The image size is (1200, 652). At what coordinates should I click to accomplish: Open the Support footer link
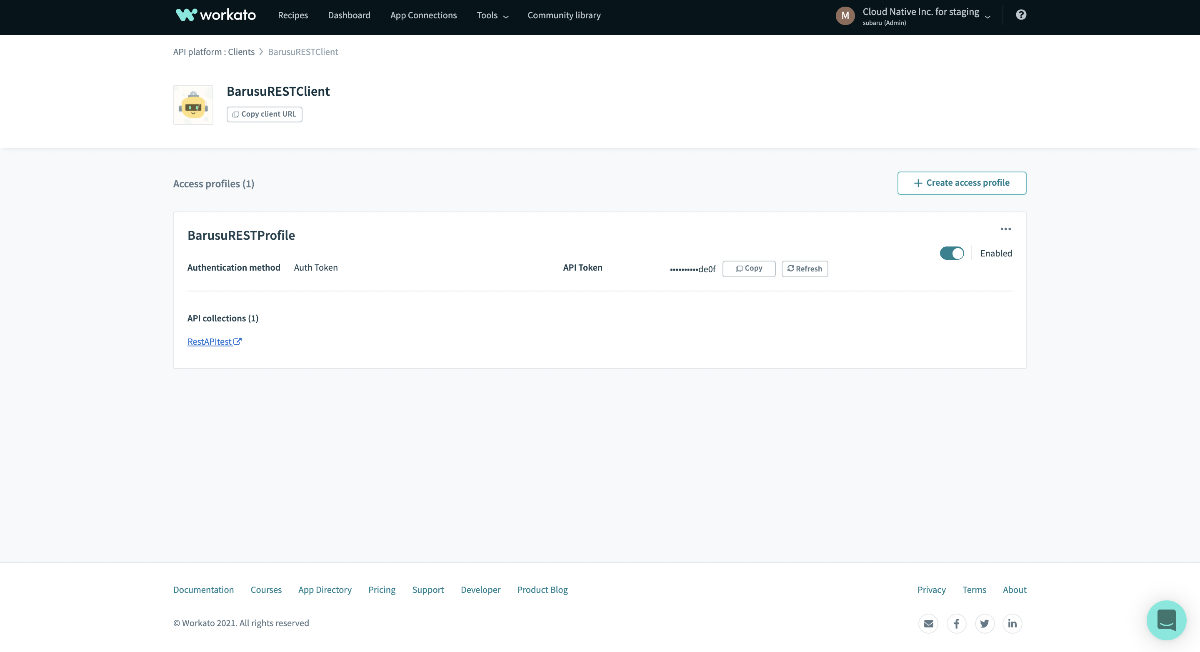click(x=428, y=590)
